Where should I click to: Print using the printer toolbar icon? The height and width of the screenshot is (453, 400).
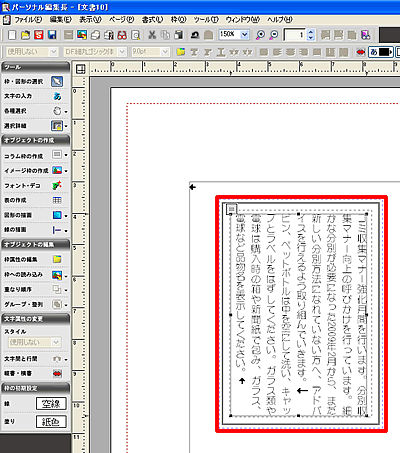pyautogui.click(x=95, y=35)
